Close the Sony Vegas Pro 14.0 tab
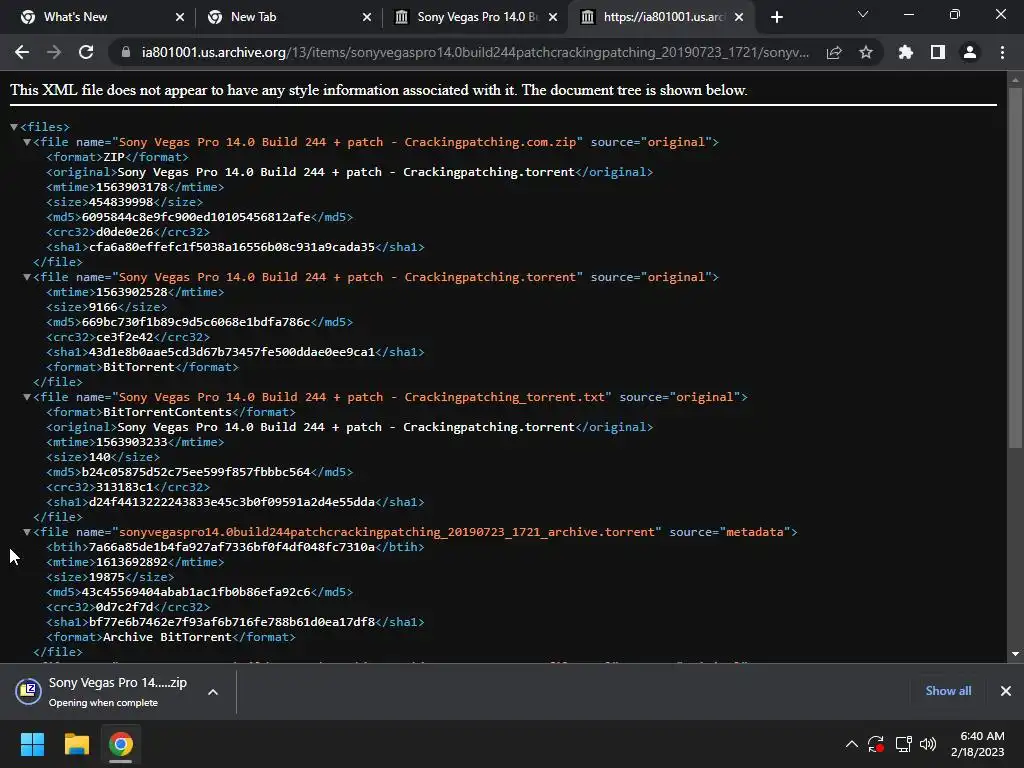 coord(553,17)
